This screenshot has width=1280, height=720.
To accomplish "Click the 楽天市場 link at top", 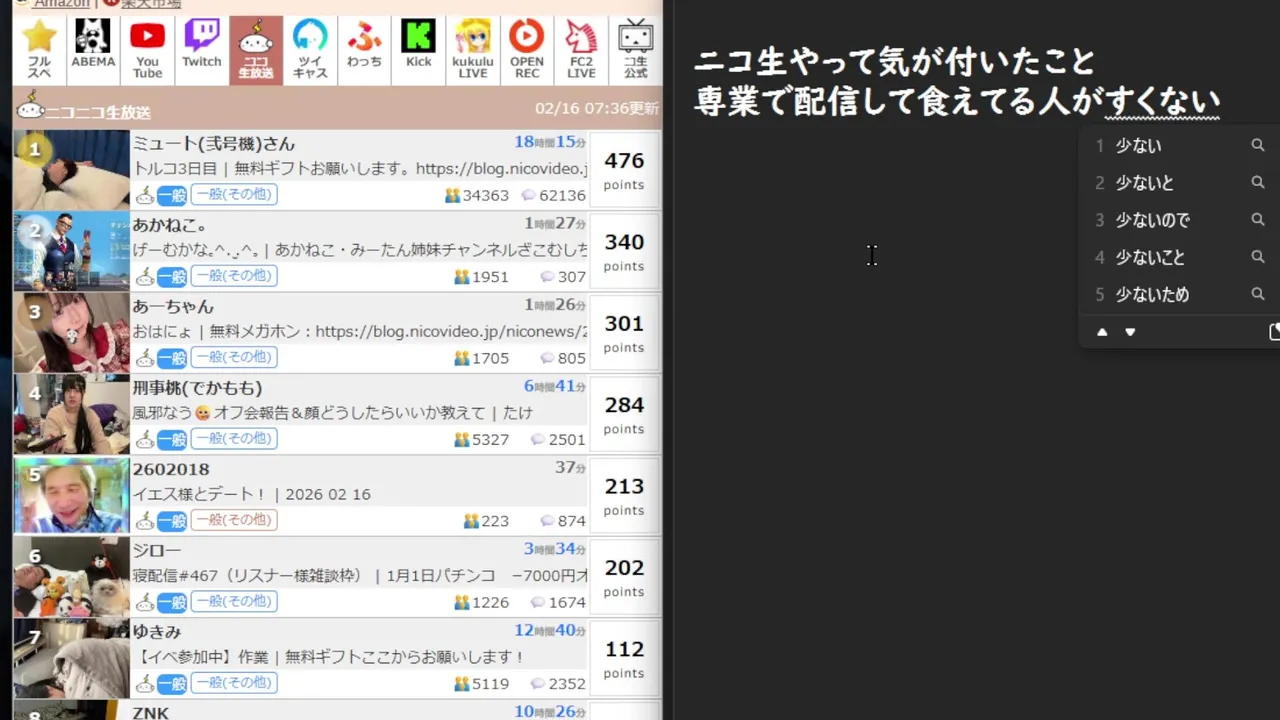I will coord(151,4).
